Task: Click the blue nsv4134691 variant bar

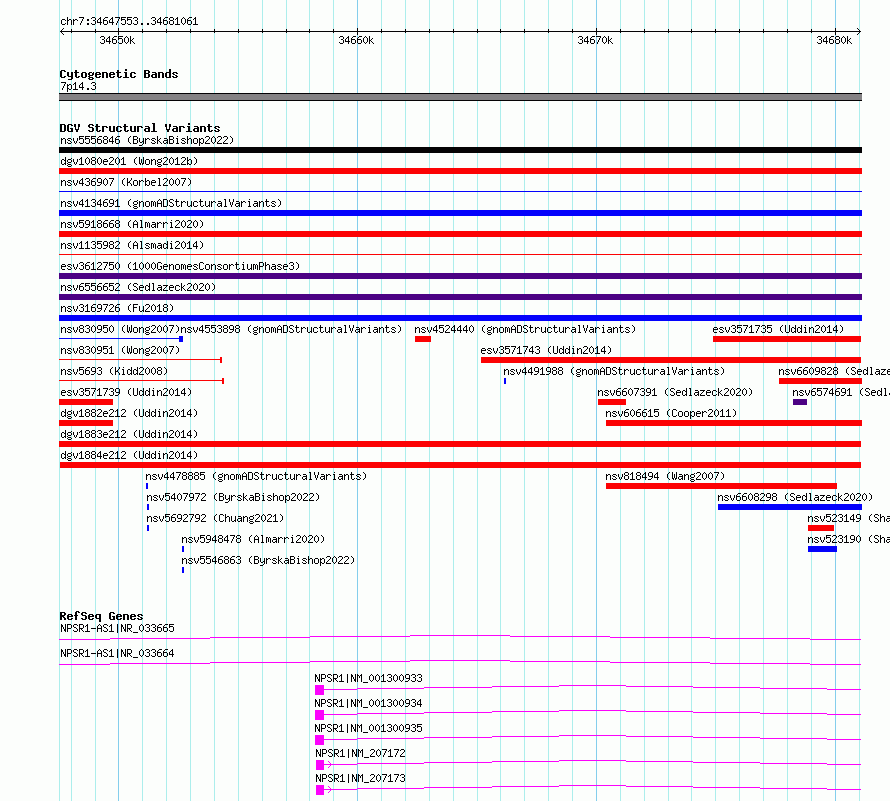Action: [x=460, y=213]
